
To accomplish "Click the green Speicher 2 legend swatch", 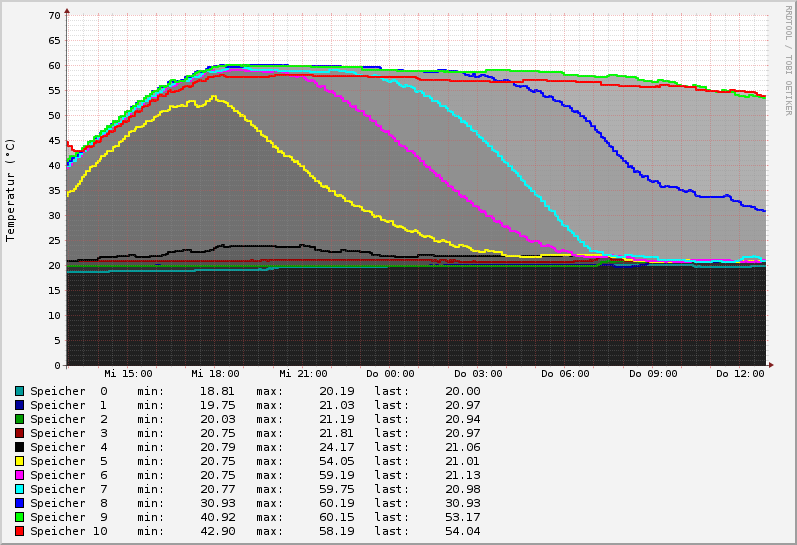I will coord(19,419).
